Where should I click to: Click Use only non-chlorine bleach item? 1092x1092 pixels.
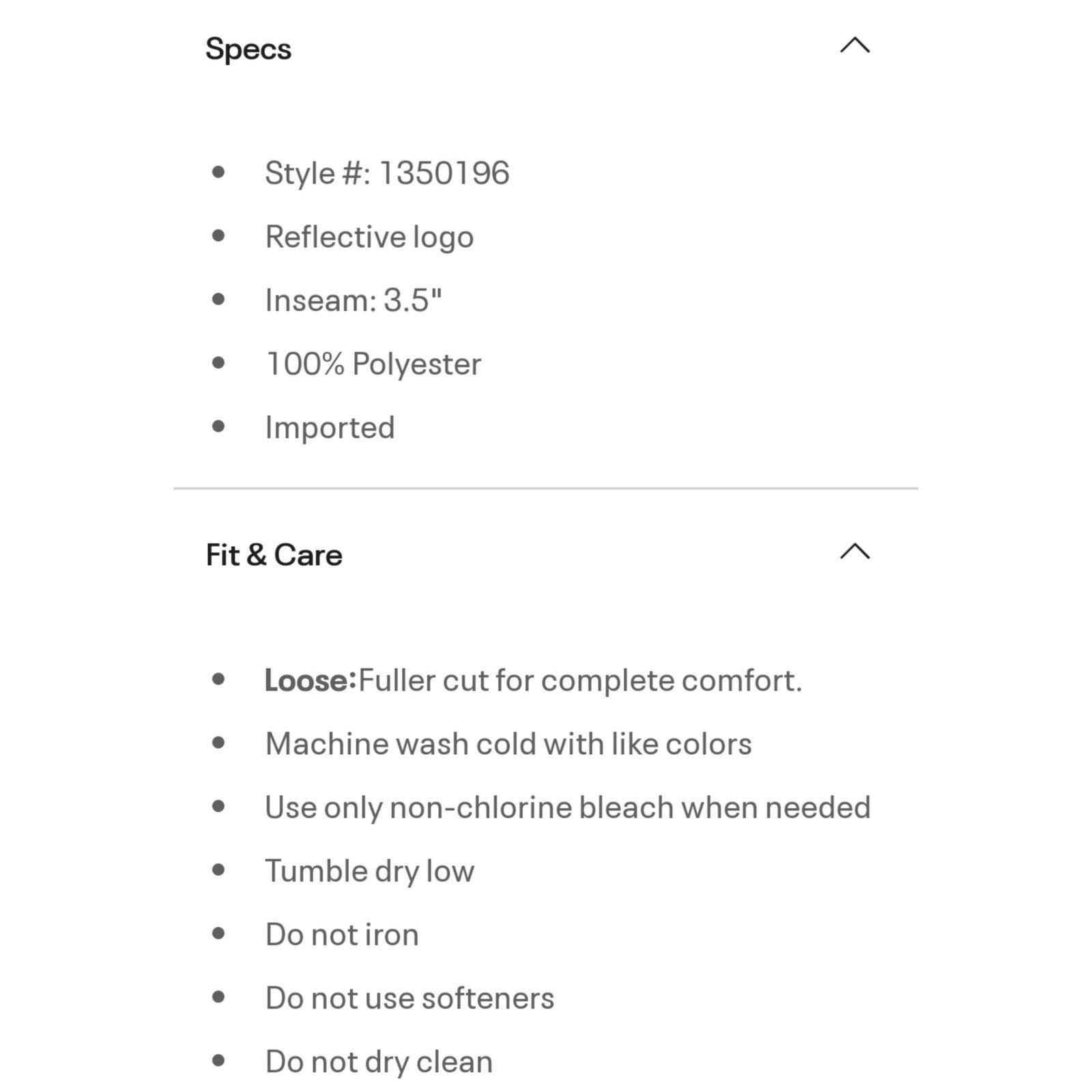(x=568, y=807)
